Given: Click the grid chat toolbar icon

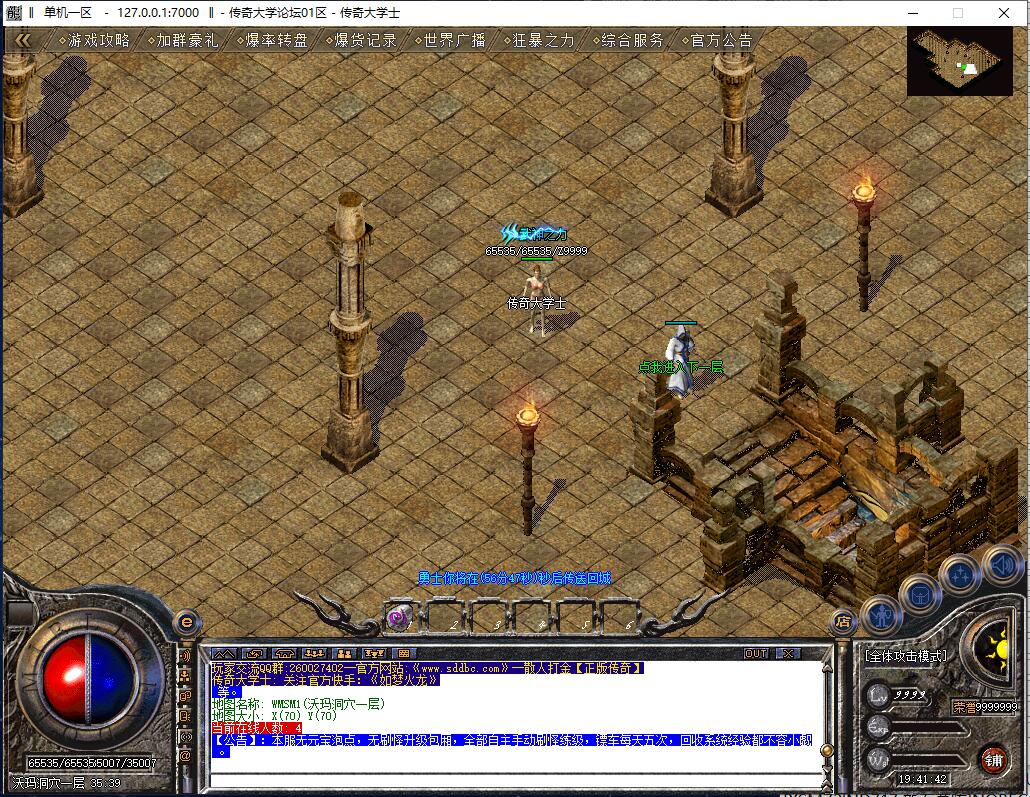Looking at the screenshot, I should pyautogui.click(x=405, y=653).
